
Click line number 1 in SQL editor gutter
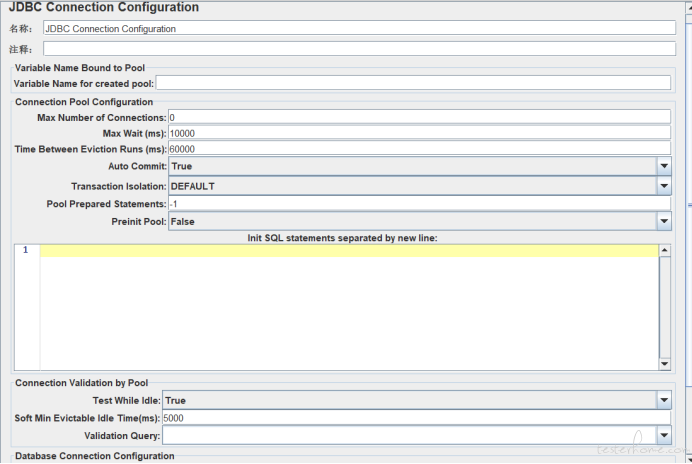pyautogui.click(x=26, y=251)
